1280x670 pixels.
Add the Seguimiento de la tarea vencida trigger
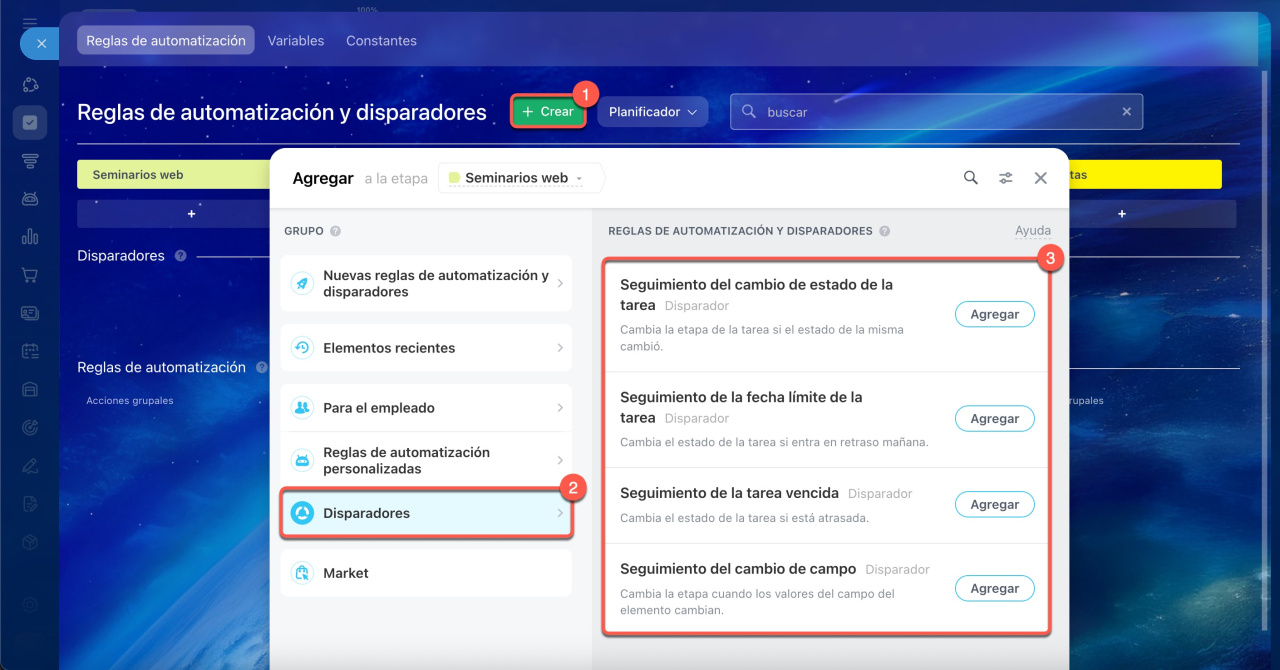point(994,505)
